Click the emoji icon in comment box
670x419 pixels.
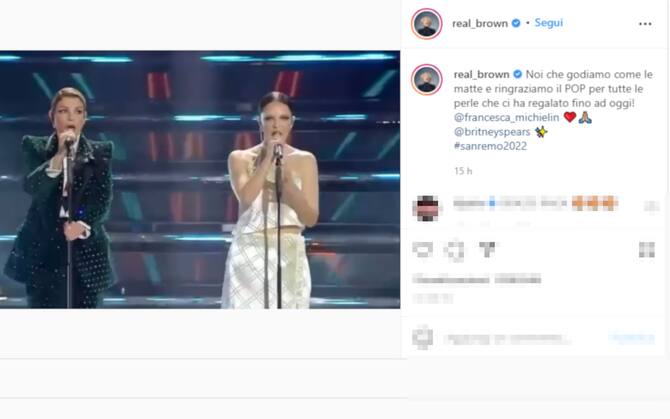click(425, 338)
